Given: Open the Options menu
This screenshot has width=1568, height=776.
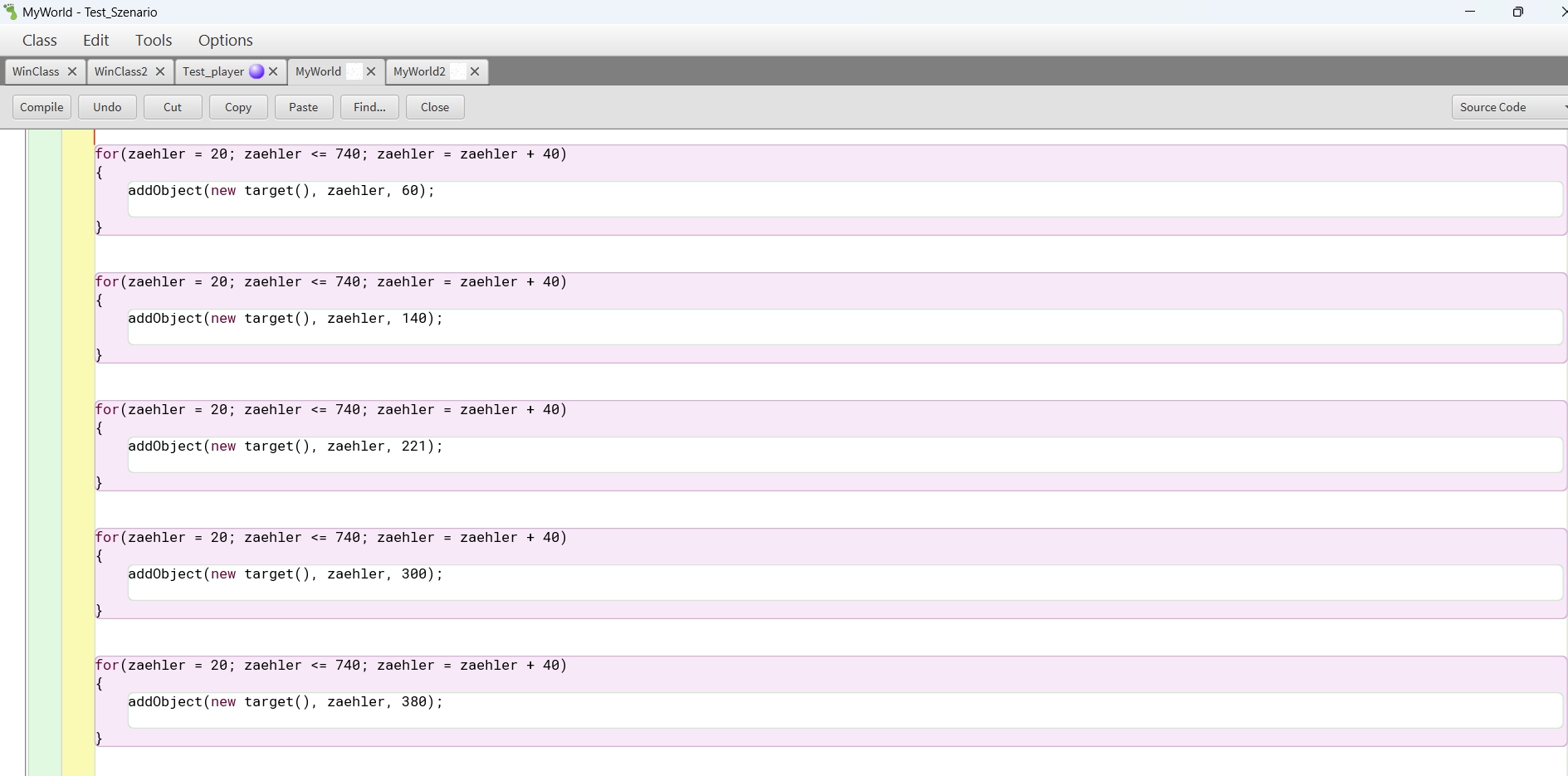Looking at the screenshot, I should point(225,40).
